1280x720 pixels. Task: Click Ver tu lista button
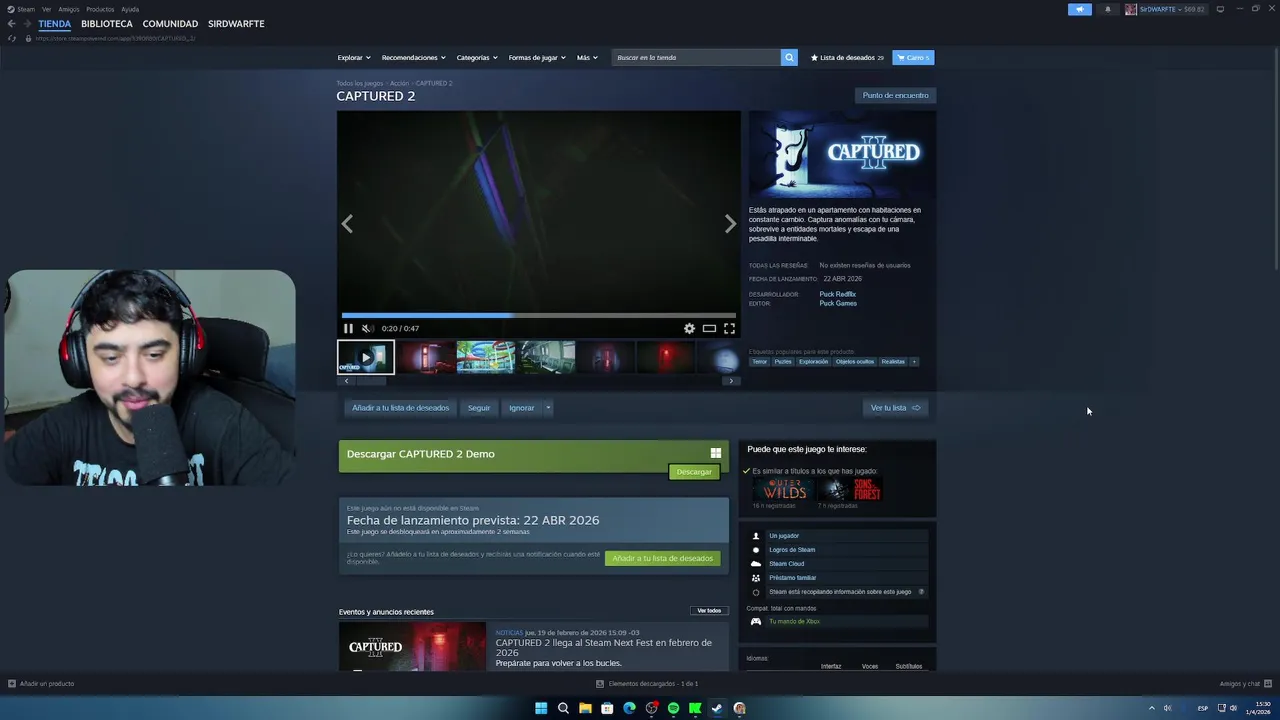coord(895,408)
